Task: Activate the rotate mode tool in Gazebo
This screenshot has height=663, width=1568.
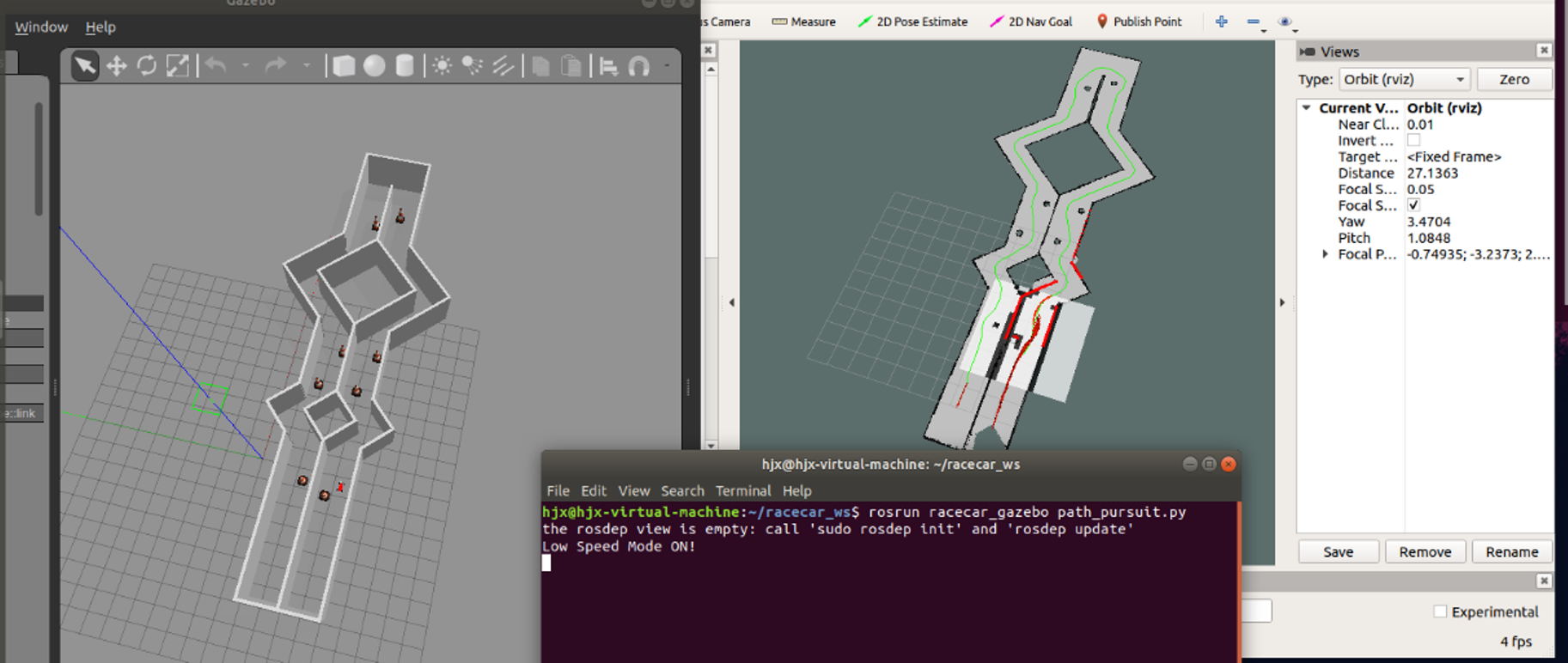Action: tap(147, 66)
